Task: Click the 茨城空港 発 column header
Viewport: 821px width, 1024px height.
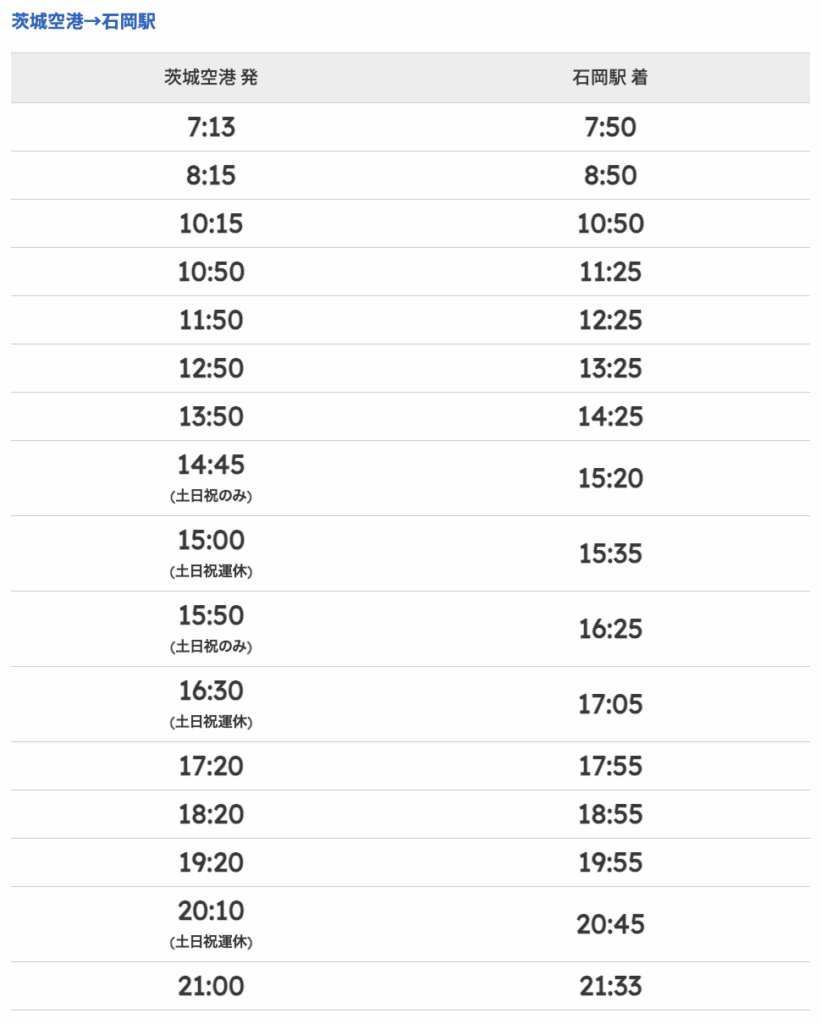Action: (x=211, y=77)
